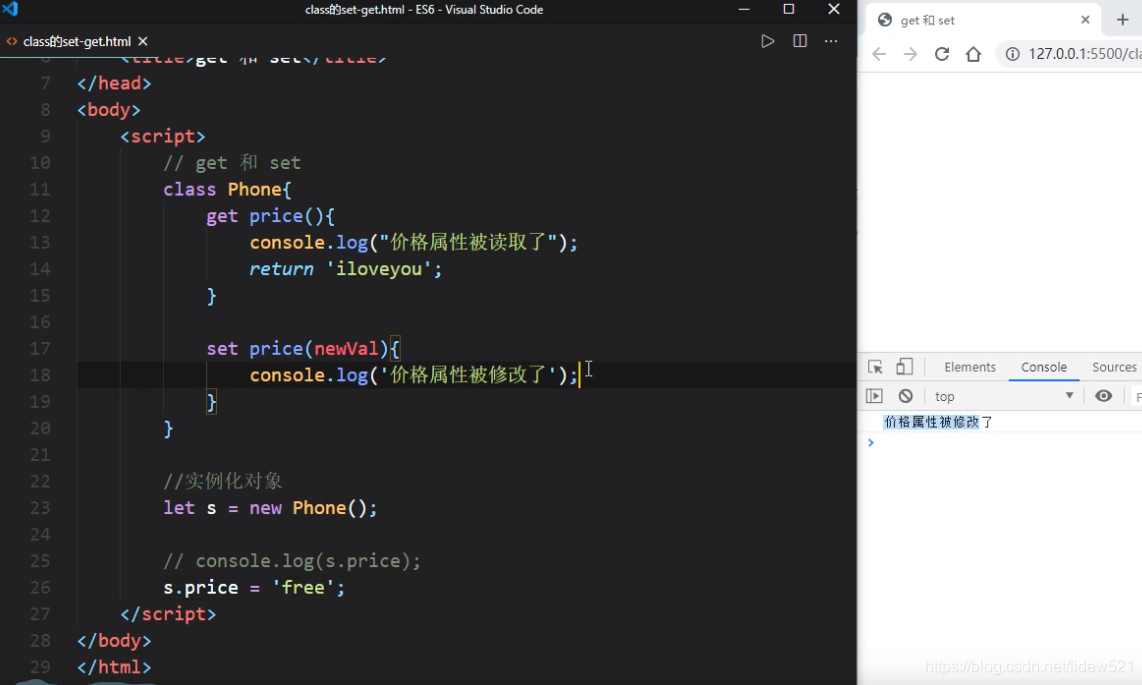The image size is (1142, 685).
Task: Clear the console output
Action: [x=905, y=396]
